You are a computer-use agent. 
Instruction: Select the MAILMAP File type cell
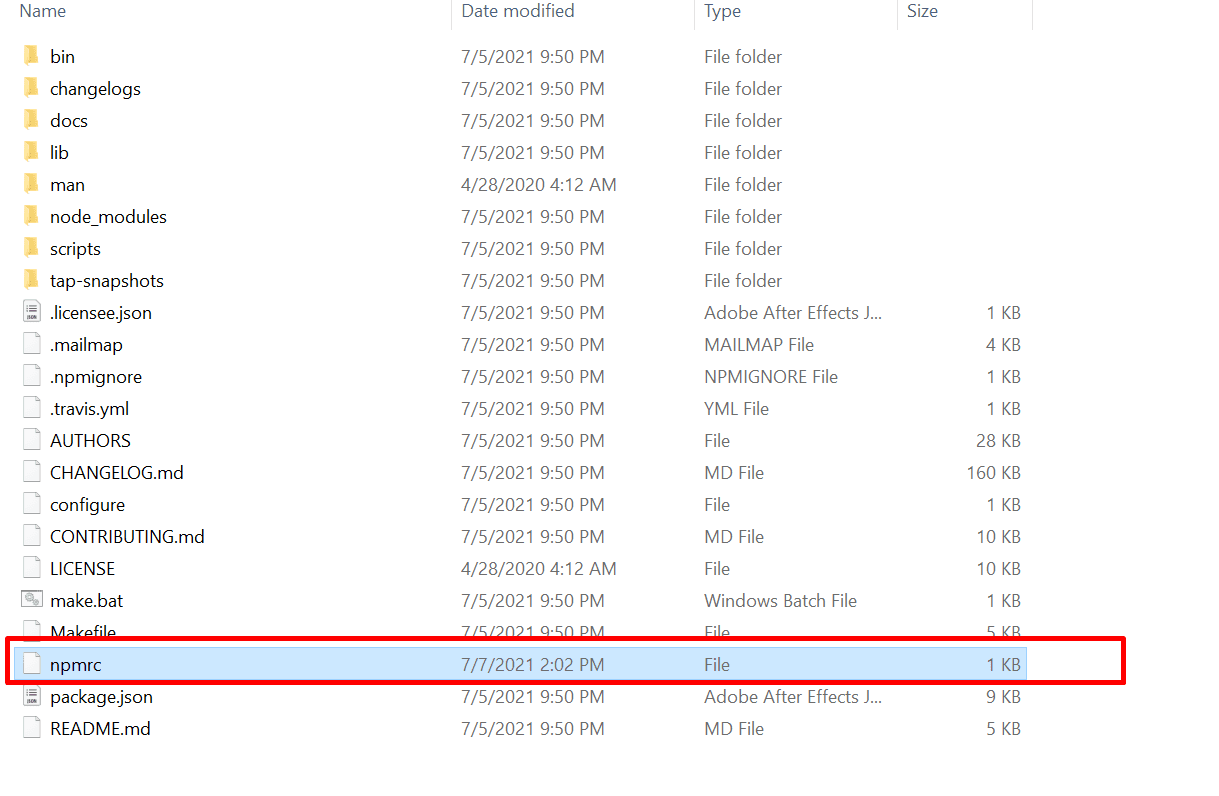point(759,345)
